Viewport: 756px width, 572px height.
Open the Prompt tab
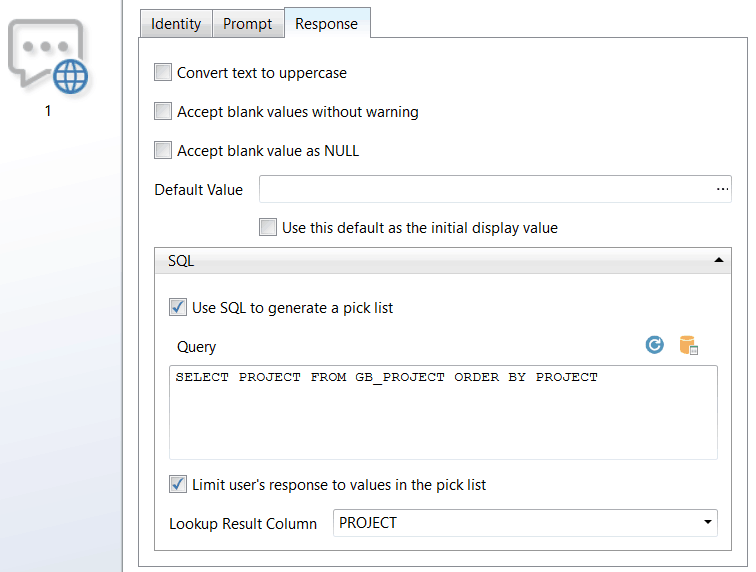(247, 24)
